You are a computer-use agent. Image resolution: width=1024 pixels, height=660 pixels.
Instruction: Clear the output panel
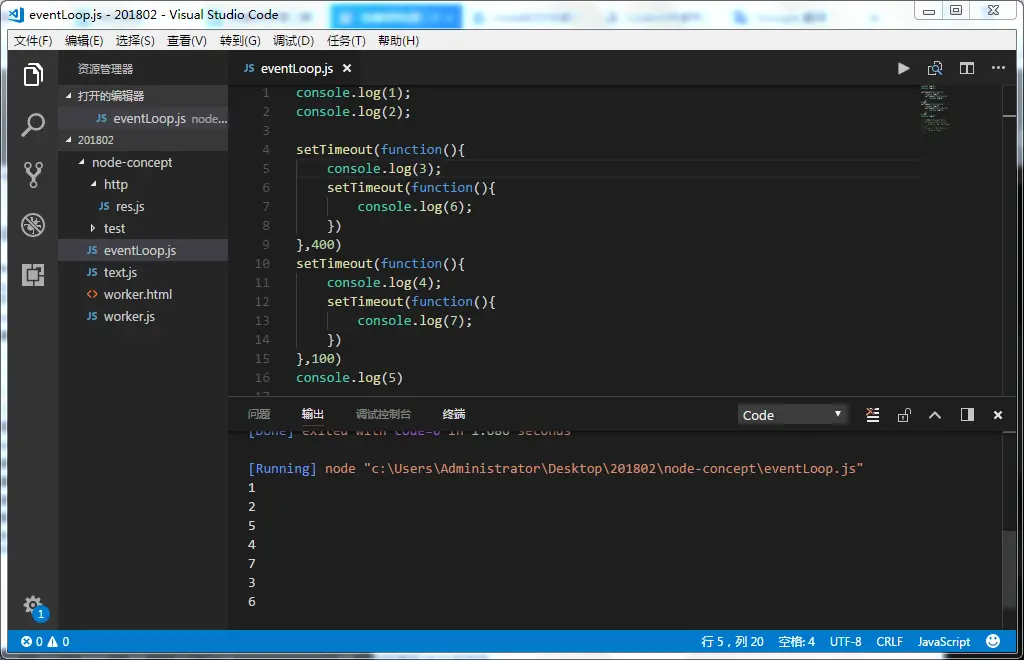click(873, 415)
